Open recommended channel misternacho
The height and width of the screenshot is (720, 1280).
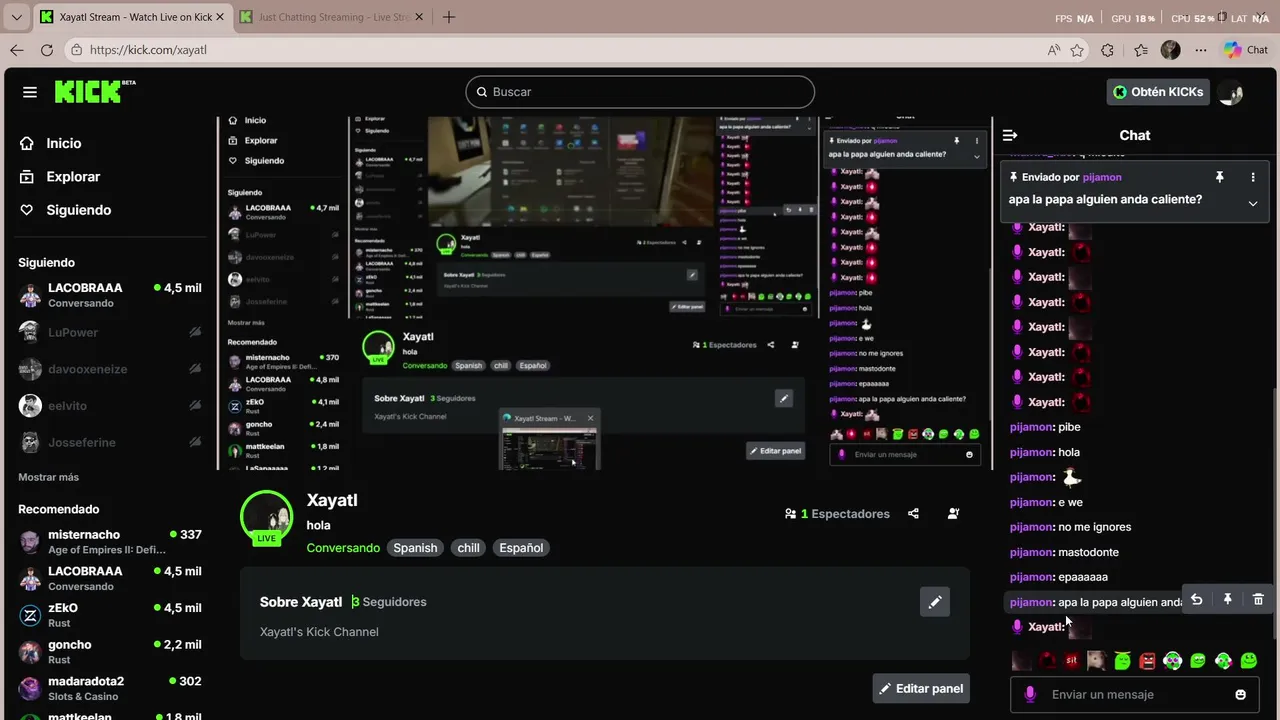point(110,542)
